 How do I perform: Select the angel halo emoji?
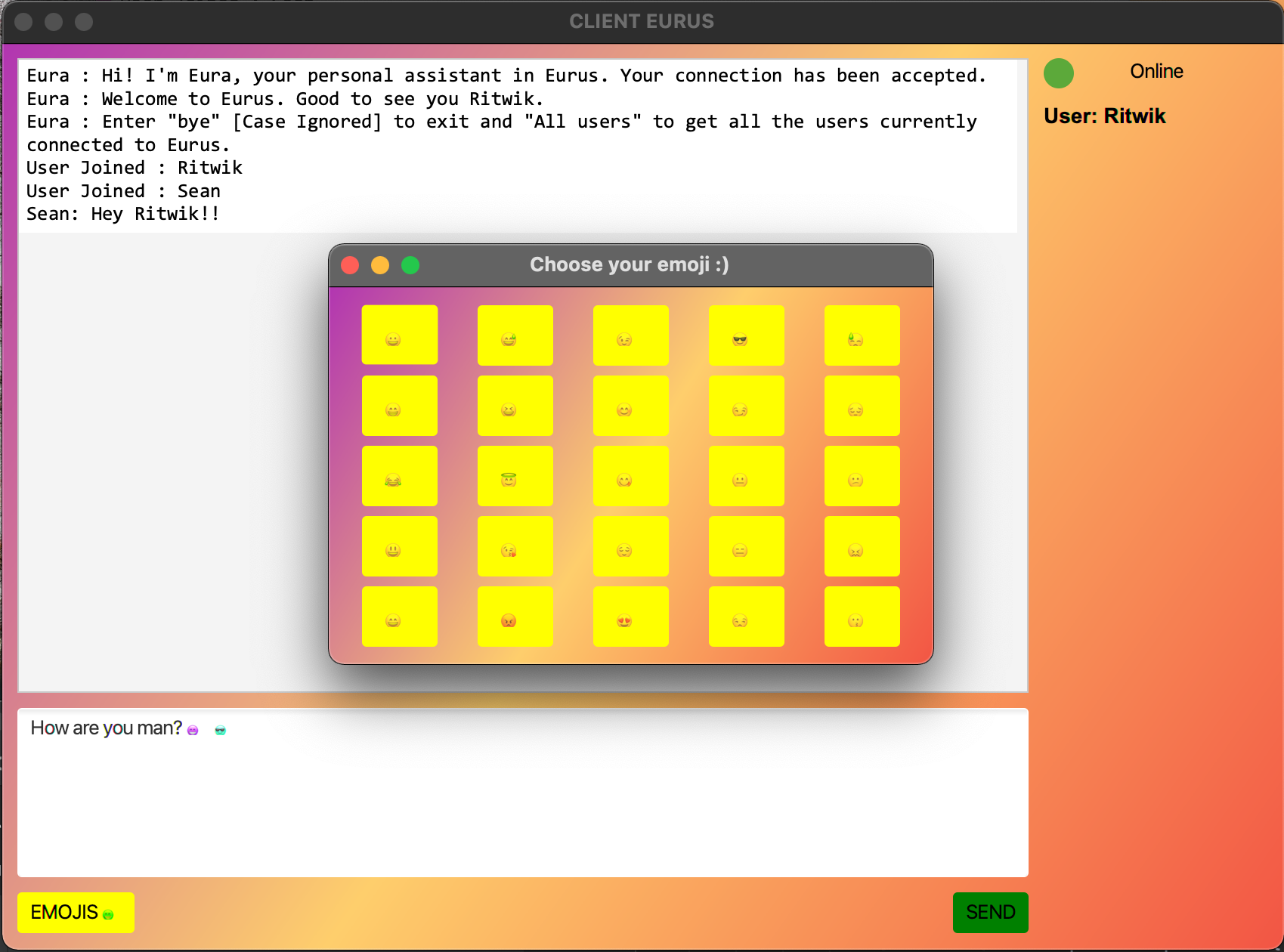coord(515,476)
